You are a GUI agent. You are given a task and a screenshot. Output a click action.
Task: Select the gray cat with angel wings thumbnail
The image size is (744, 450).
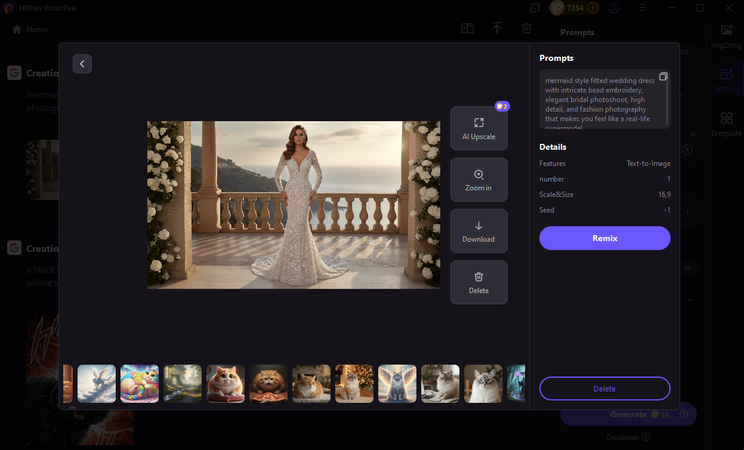tap(397, 384)
